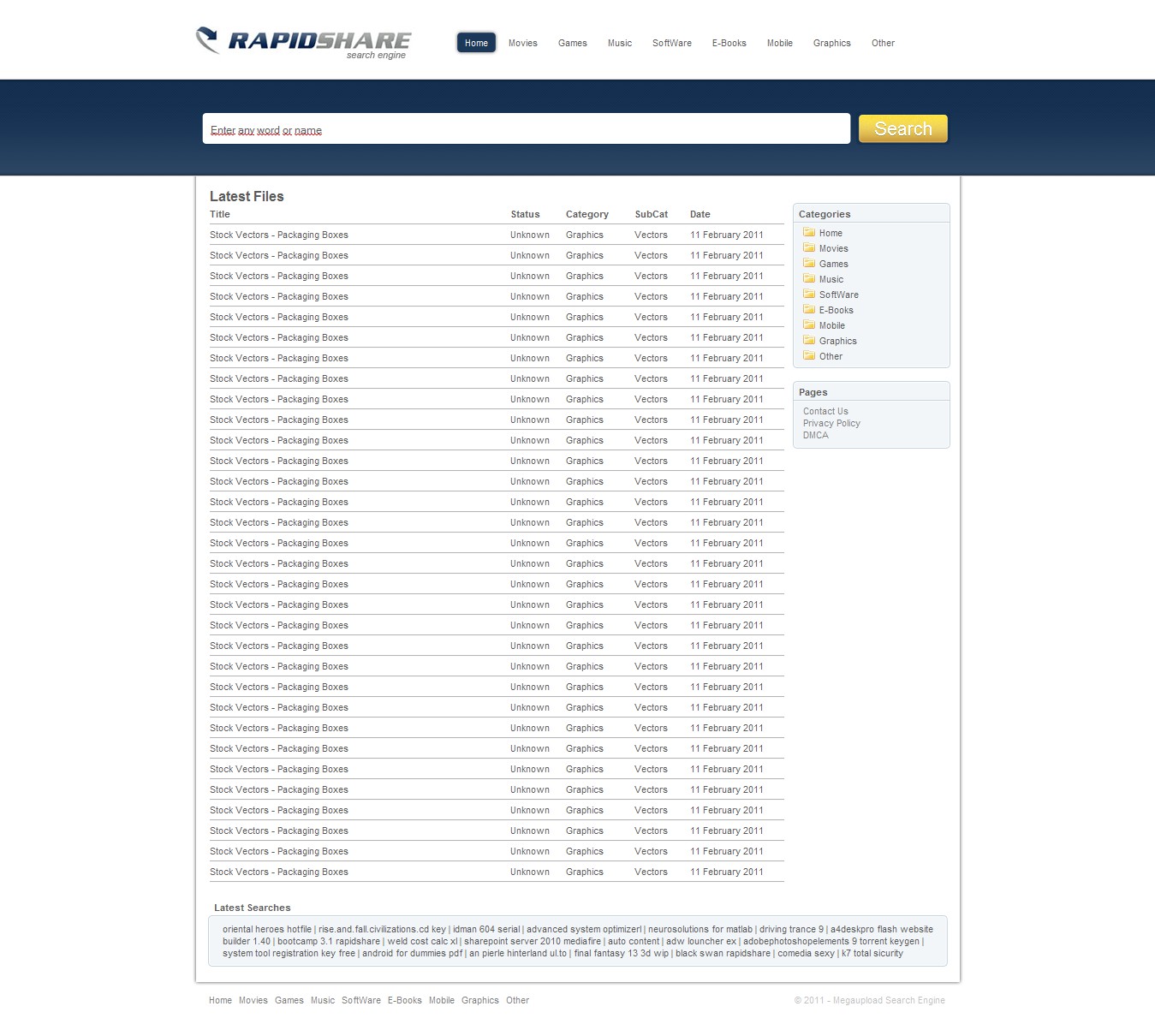Click 'sharepoint server 2010 mediafire' latest search

[x=533, y=941]
